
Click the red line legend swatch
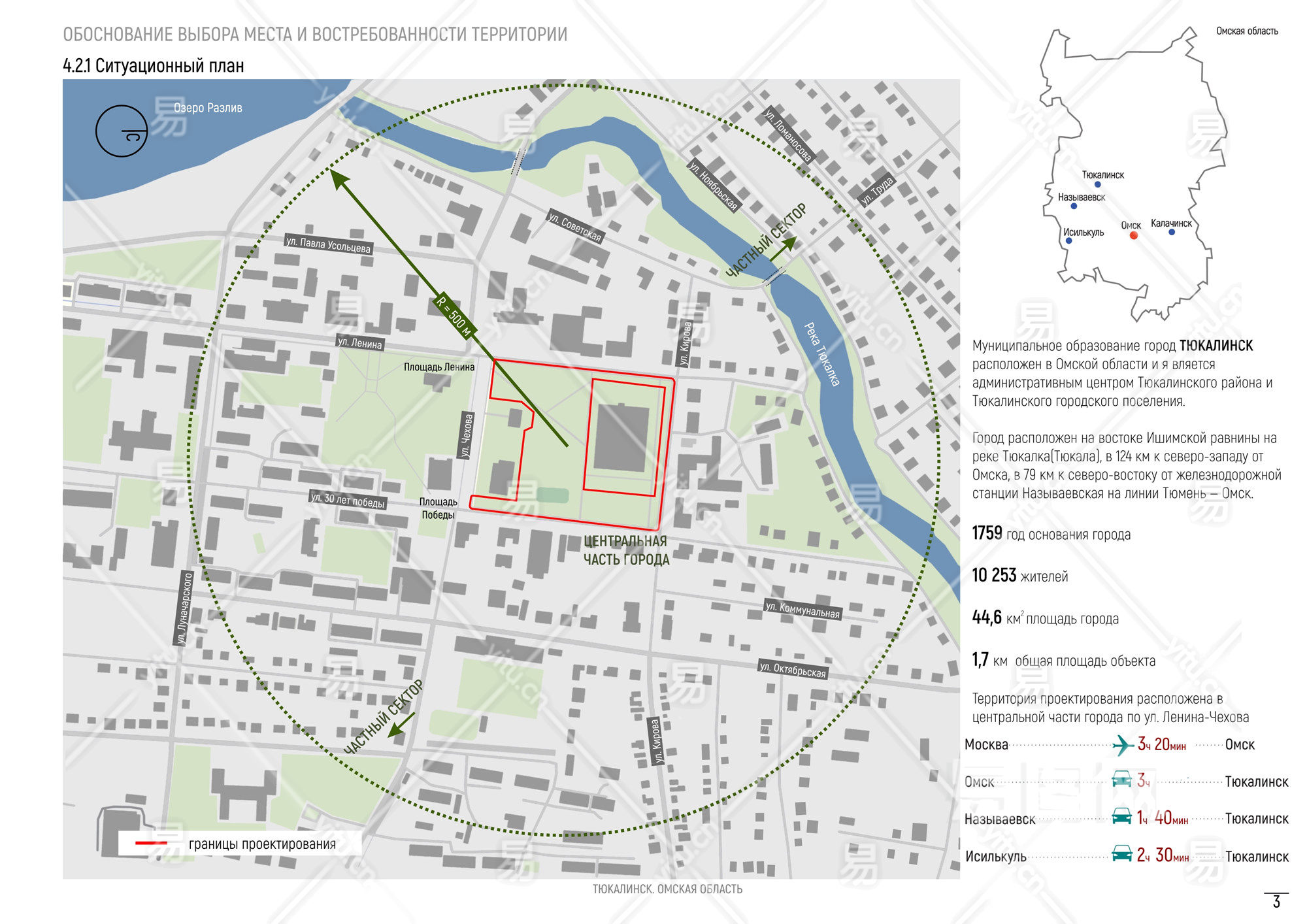151,844
